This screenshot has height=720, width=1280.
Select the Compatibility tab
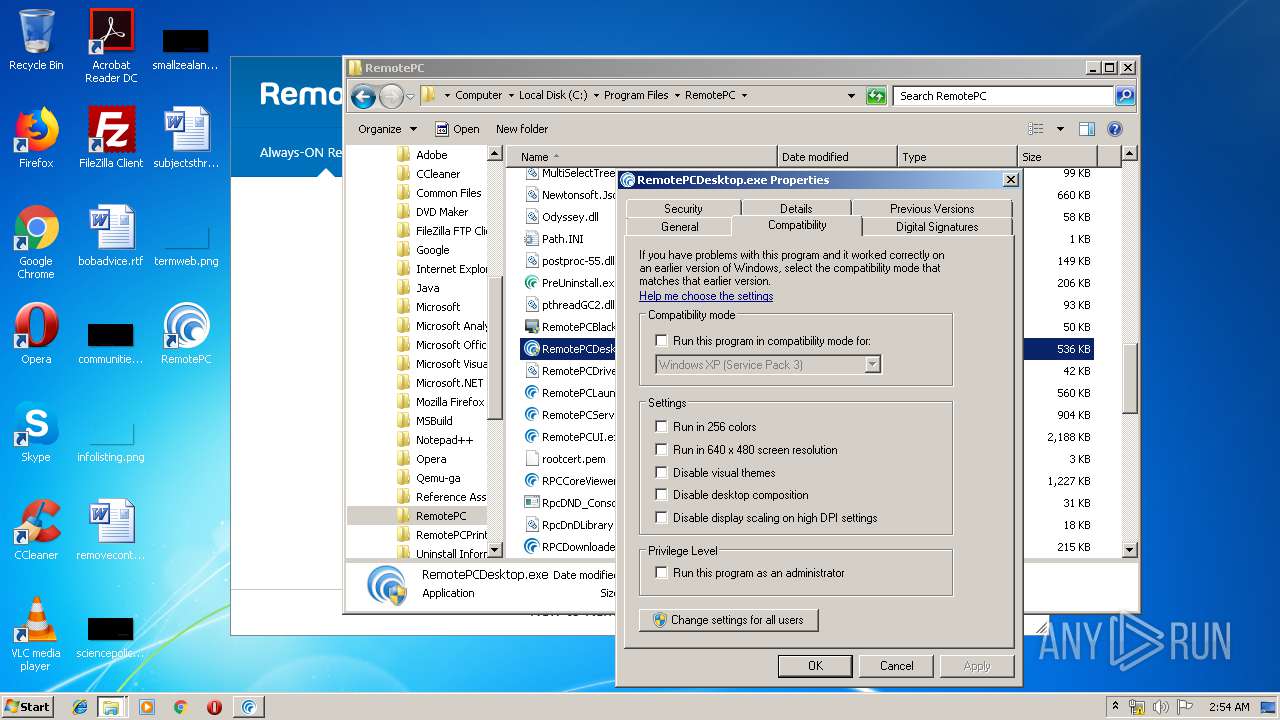tap(797, 225)
